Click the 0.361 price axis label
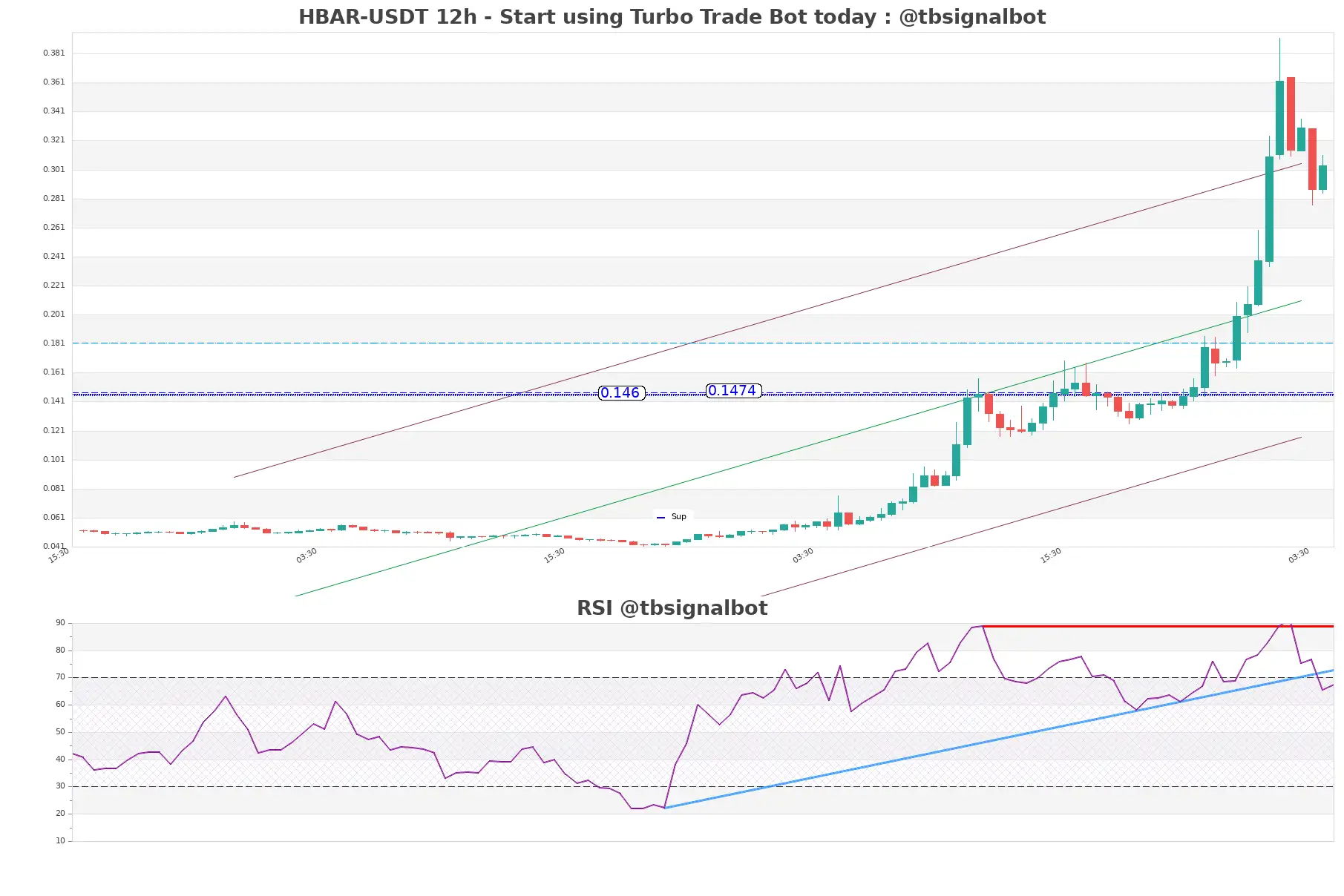1344x896 pixels. (x=53, y=82)
